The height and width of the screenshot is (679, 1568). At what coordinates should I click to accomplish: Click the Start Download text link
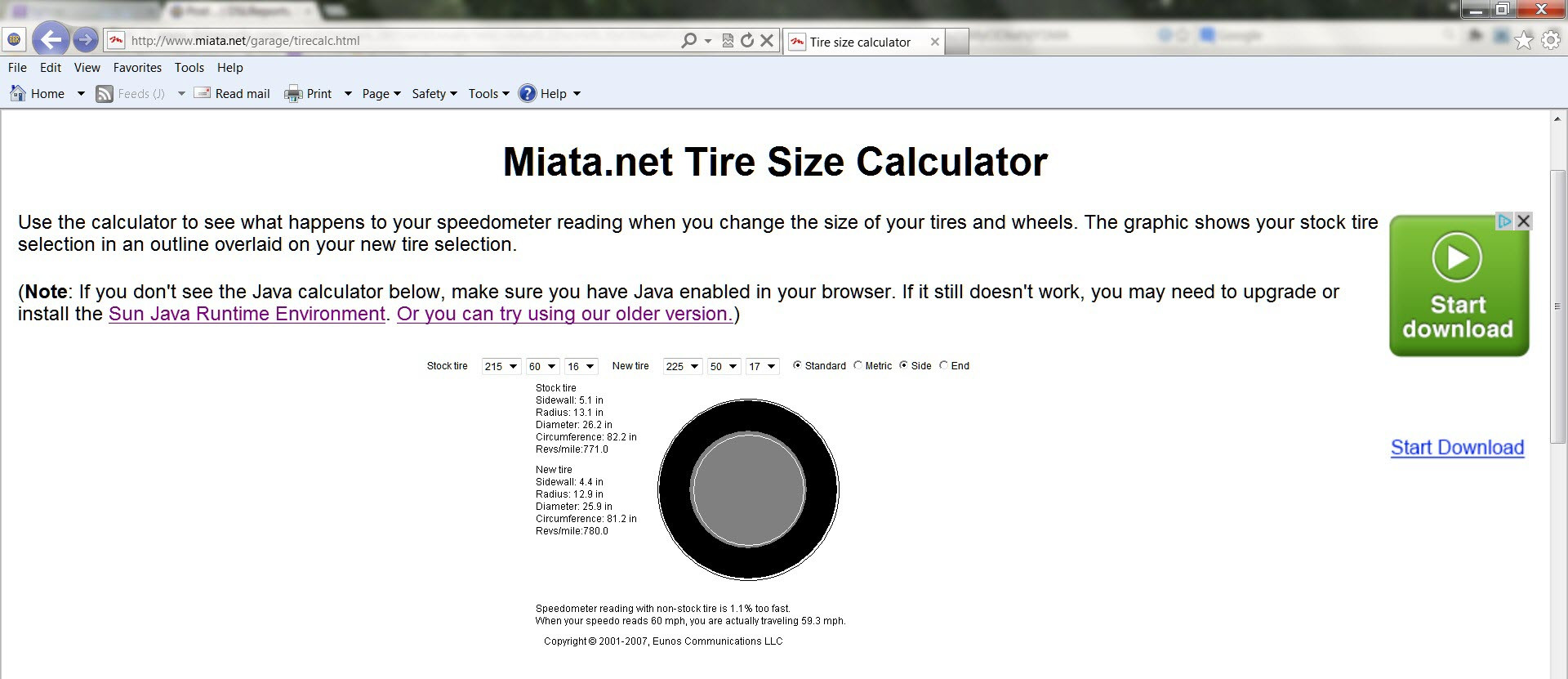coord(1458,448)
